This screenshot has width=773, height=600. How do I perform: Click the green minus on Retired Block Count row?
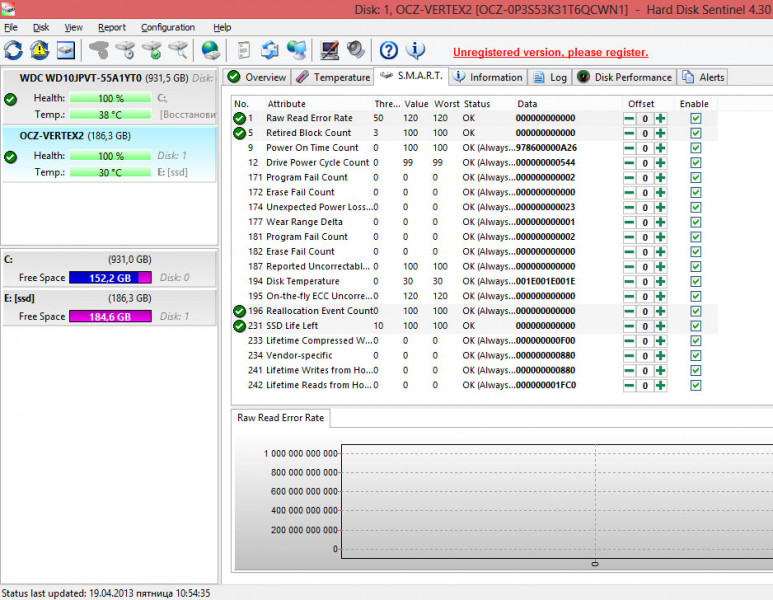click(629, 133)
